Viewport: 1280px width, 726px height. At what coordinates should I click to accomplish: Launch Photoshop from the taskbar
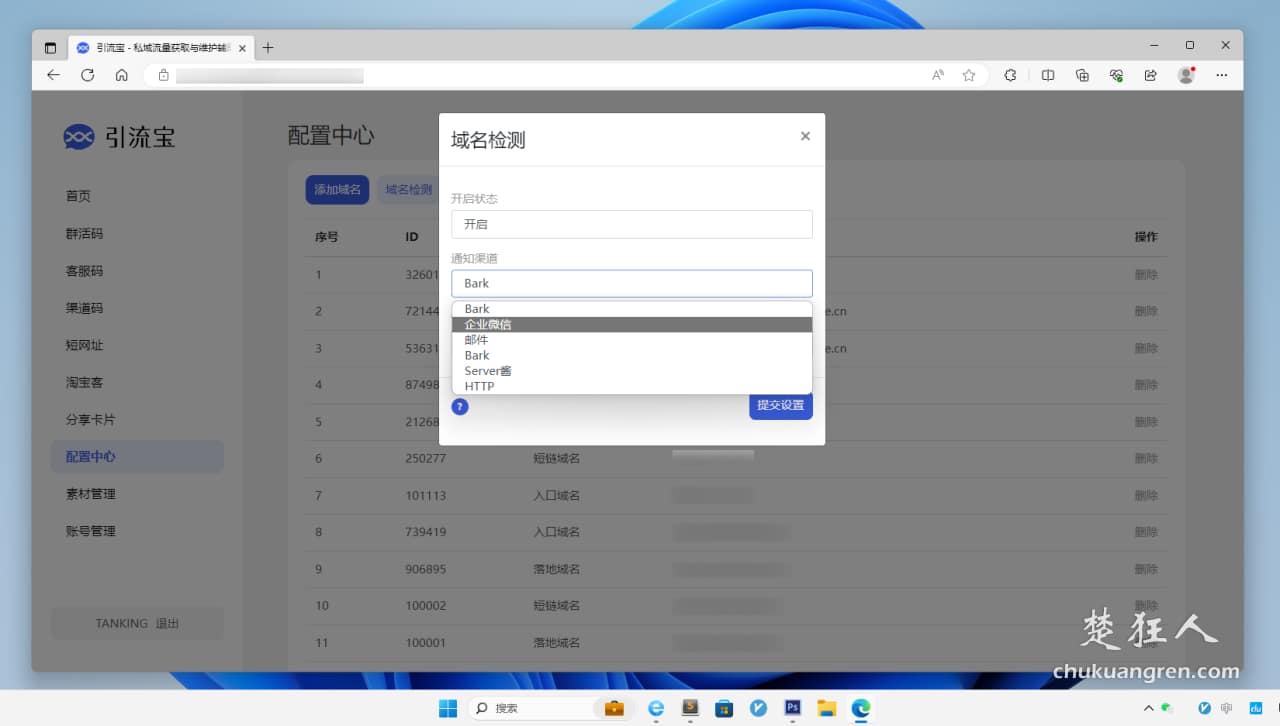[793, 708]
